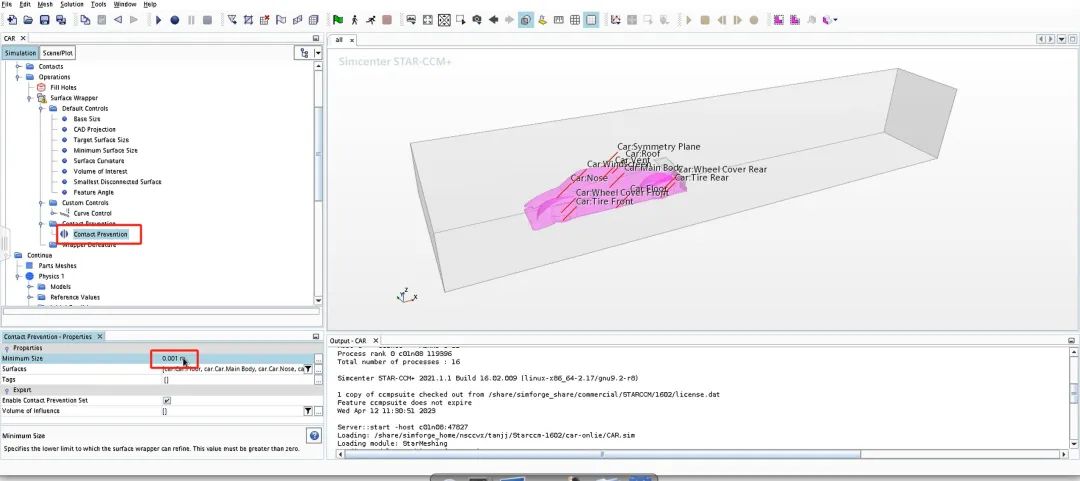Click the blue Run play arrow icon
1080x481 pixels.
pos(158,20)
